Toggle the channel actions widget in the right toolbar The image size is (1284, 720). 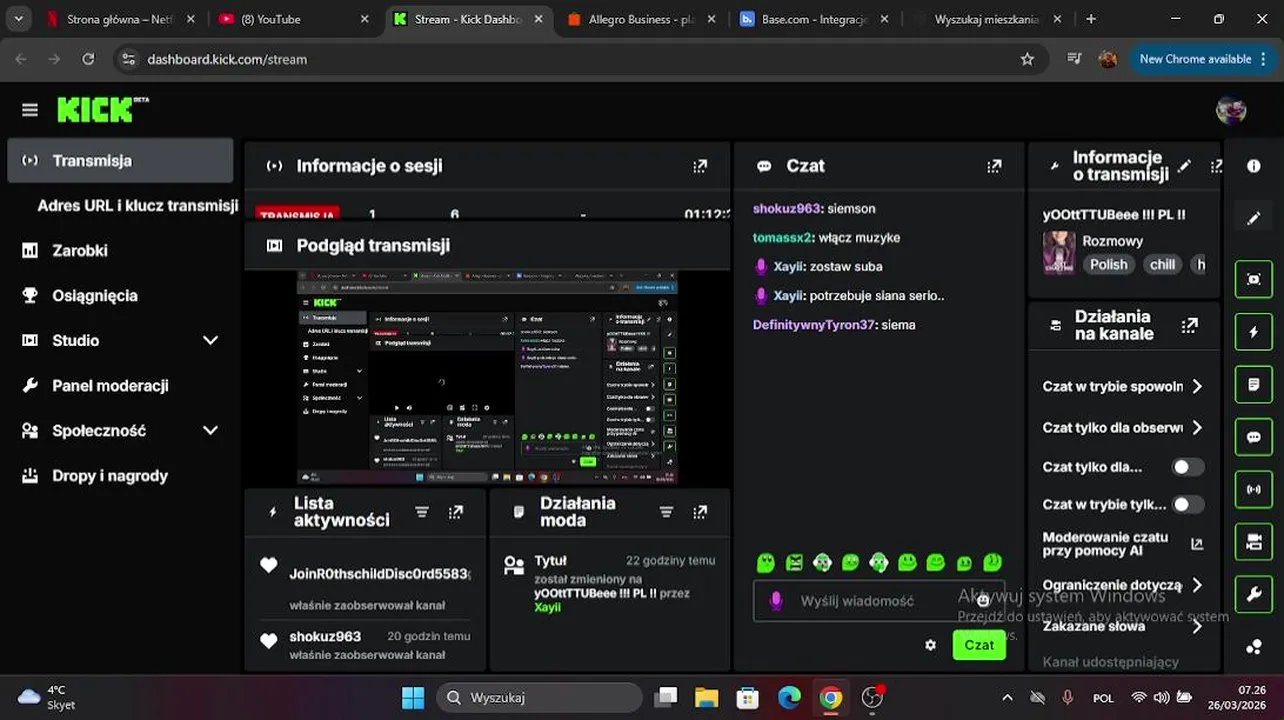coord(1254,542)
